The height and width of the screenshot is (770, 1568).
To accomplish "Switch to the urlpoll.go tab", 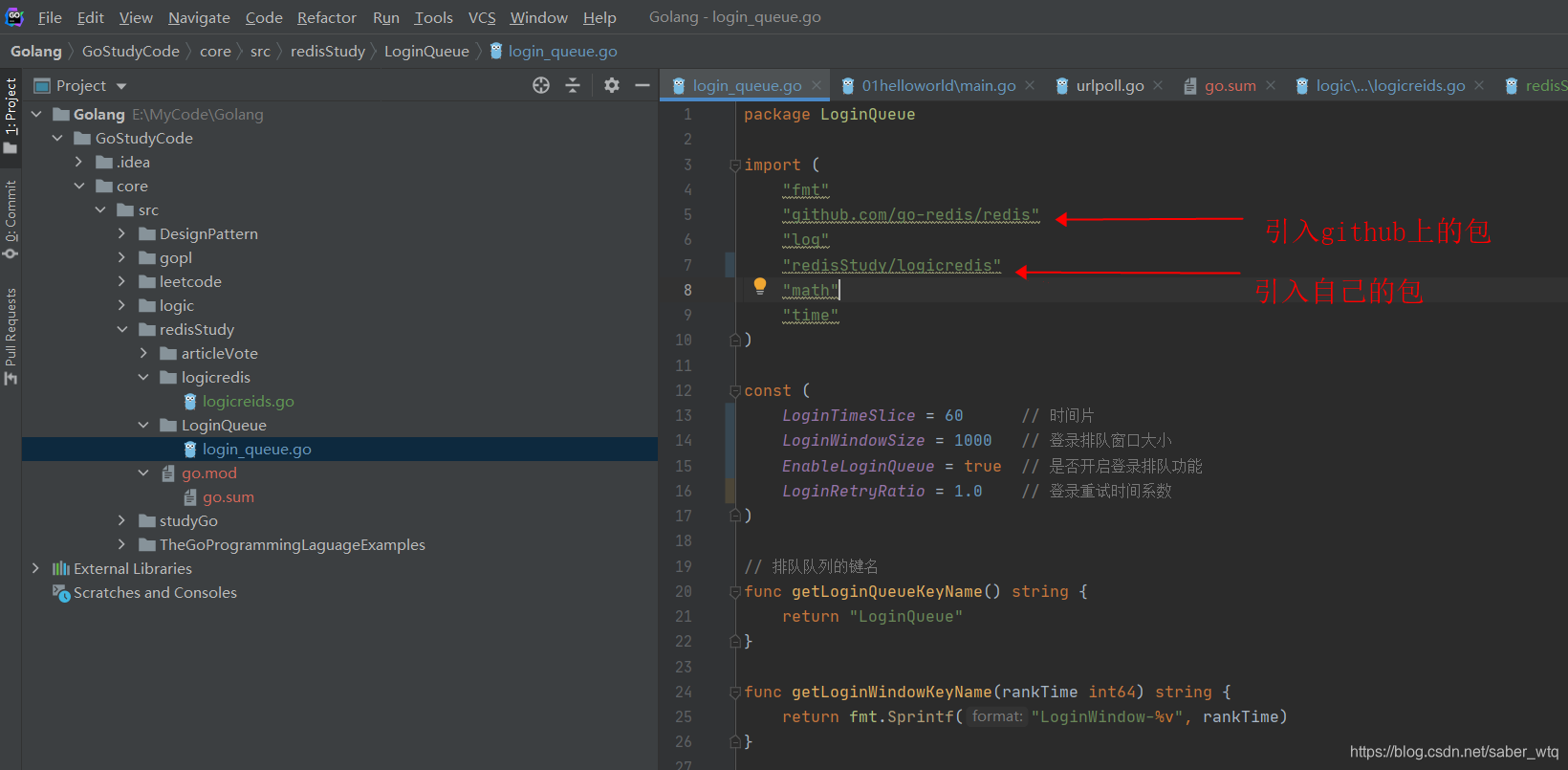I will pos(1110,85).
